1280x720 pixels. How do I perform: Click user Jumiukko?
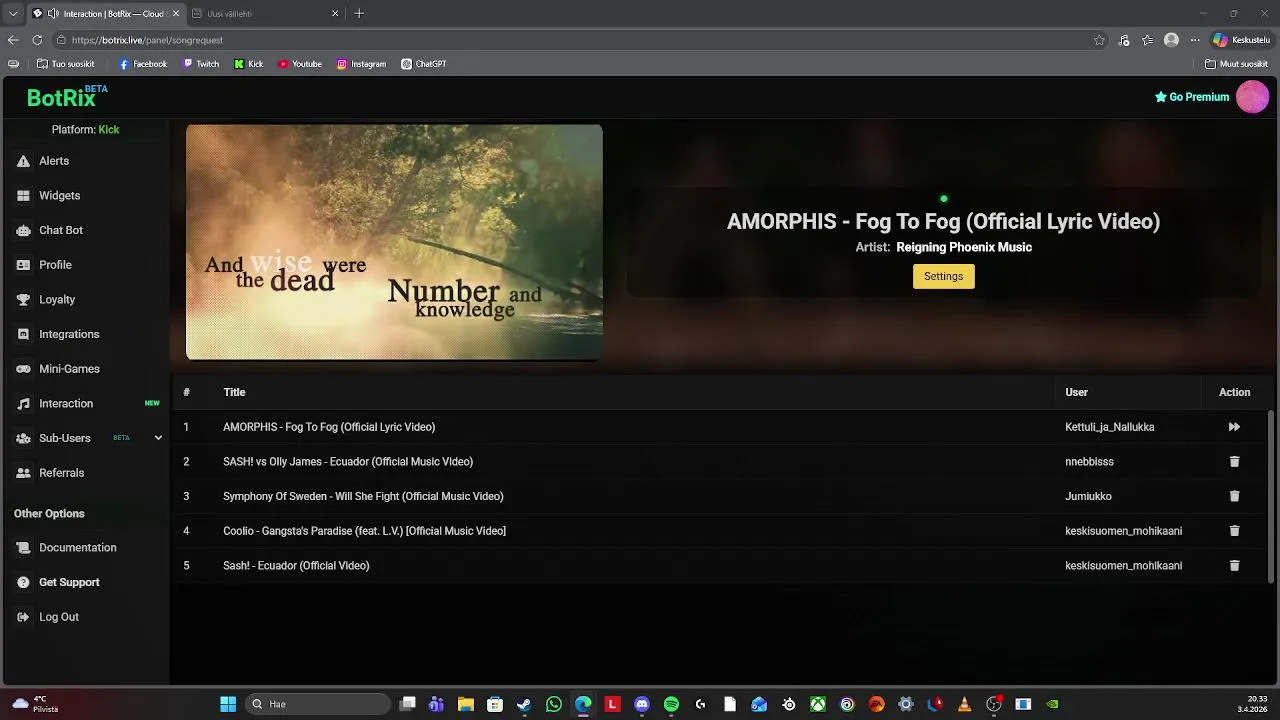[x=1088, y=496]
